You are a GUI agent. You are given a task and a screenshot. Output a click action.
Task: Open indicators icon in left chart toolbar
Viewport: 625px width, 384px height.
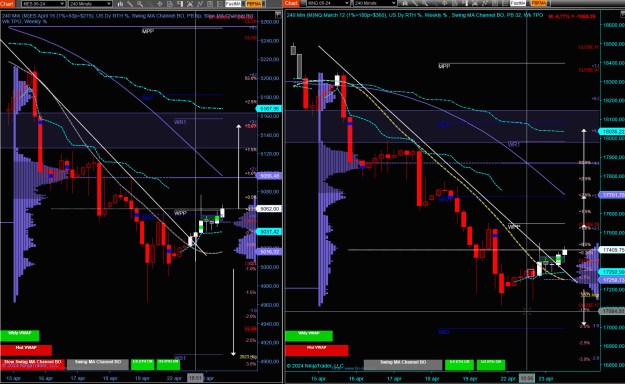[200, 4]
